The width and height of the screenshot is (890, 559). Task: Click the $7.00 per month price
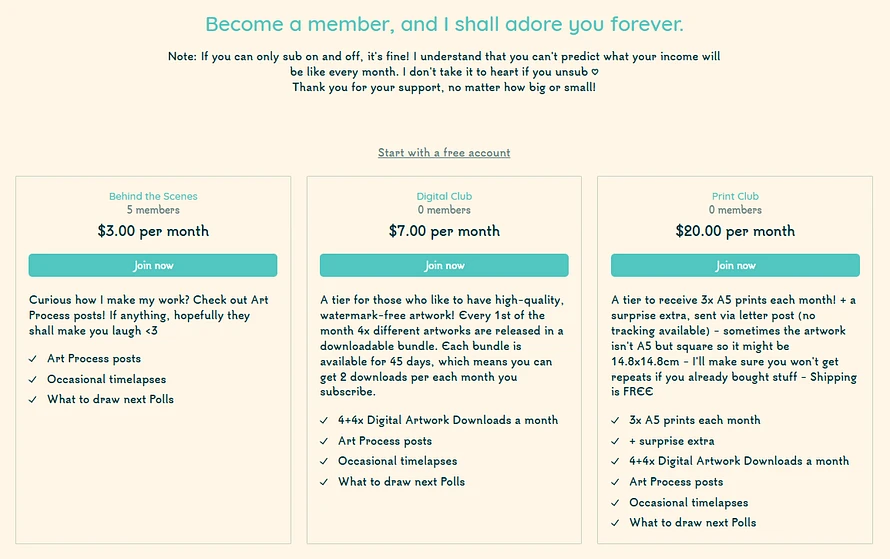(x=444, y=231)
